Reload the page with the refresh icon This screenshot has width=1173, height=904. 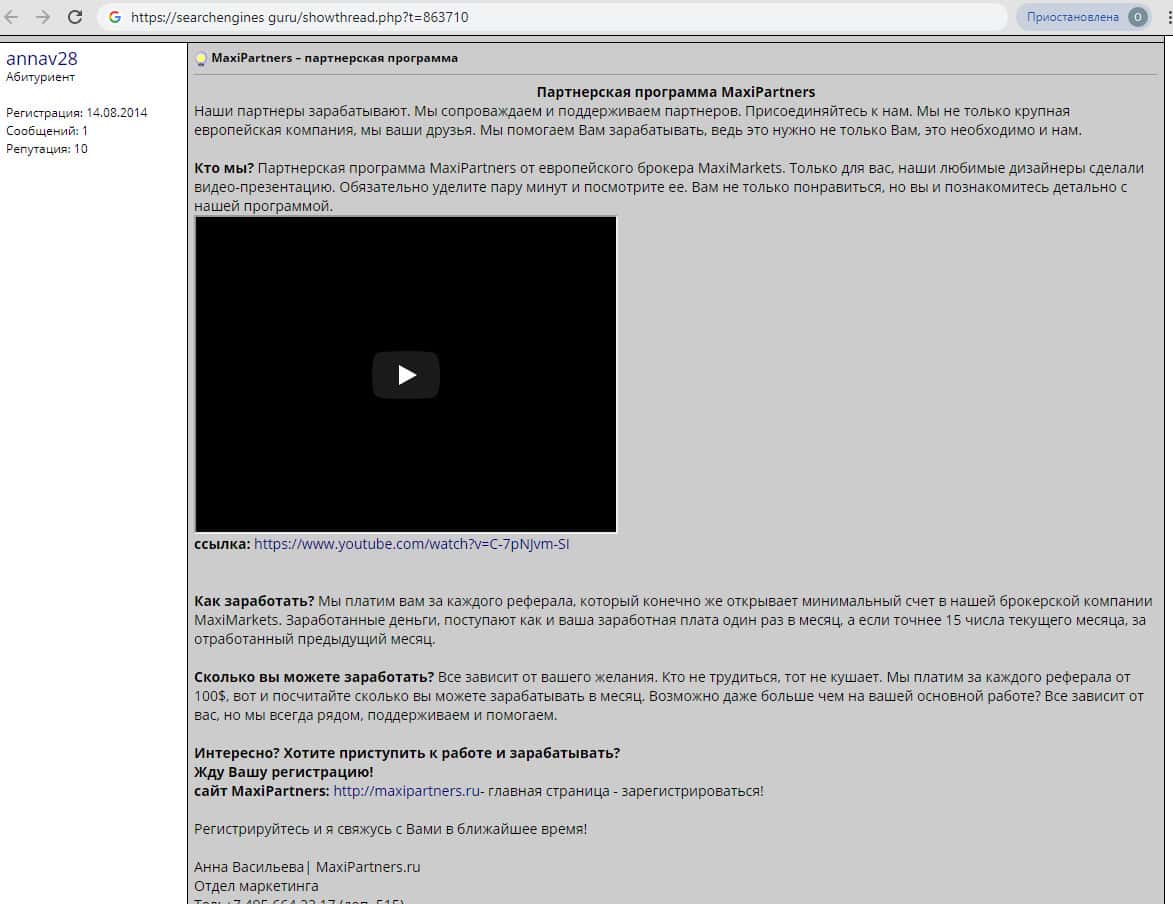pos(74,16)
